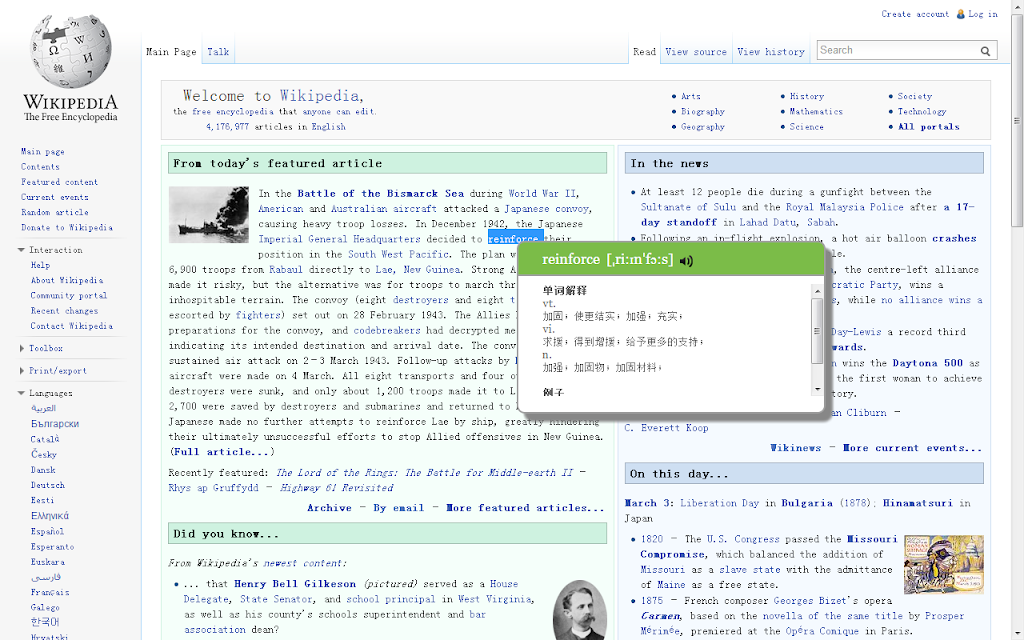The height and width of the screenshot is (640, 1024).
Task: Click the search magnifier icon
Action: 985,51
